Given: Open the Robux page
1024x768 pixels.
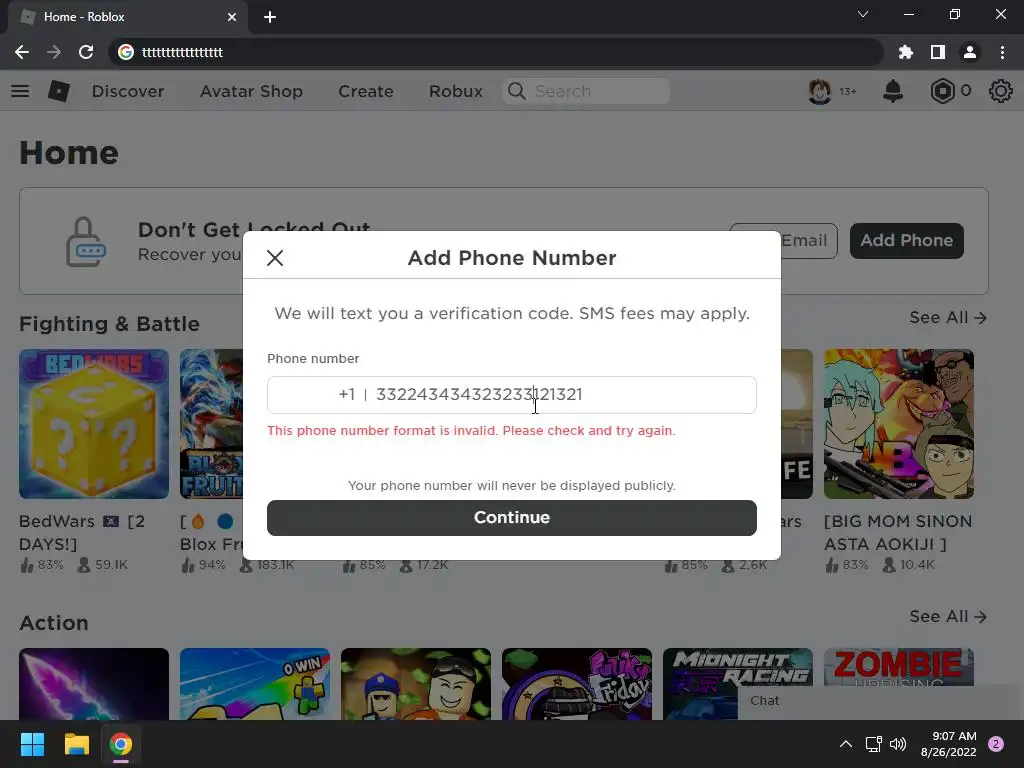Looking at the screenshot, I should point(456,91).
